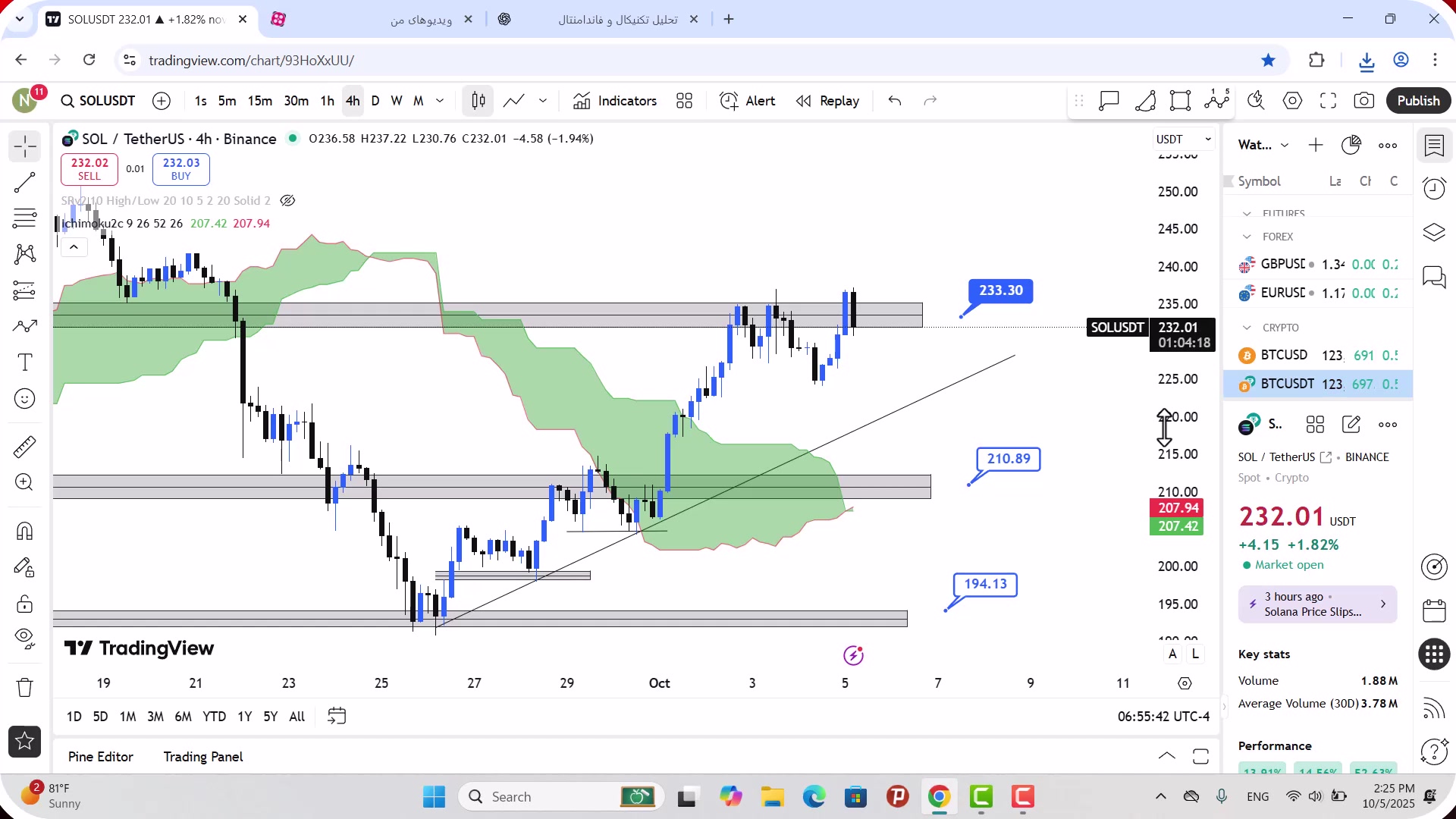Open the forecasting and measurement tools
This screenshot has height=819, width=1456.
pos(24,290)
